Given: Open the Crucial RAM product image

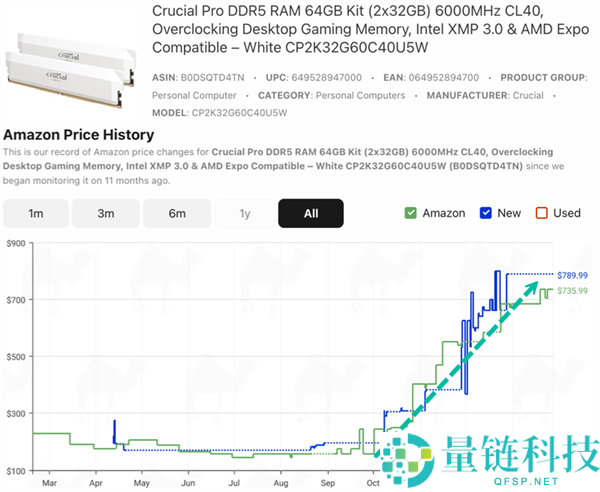Looking at the screenshot, I should [71, 70].
